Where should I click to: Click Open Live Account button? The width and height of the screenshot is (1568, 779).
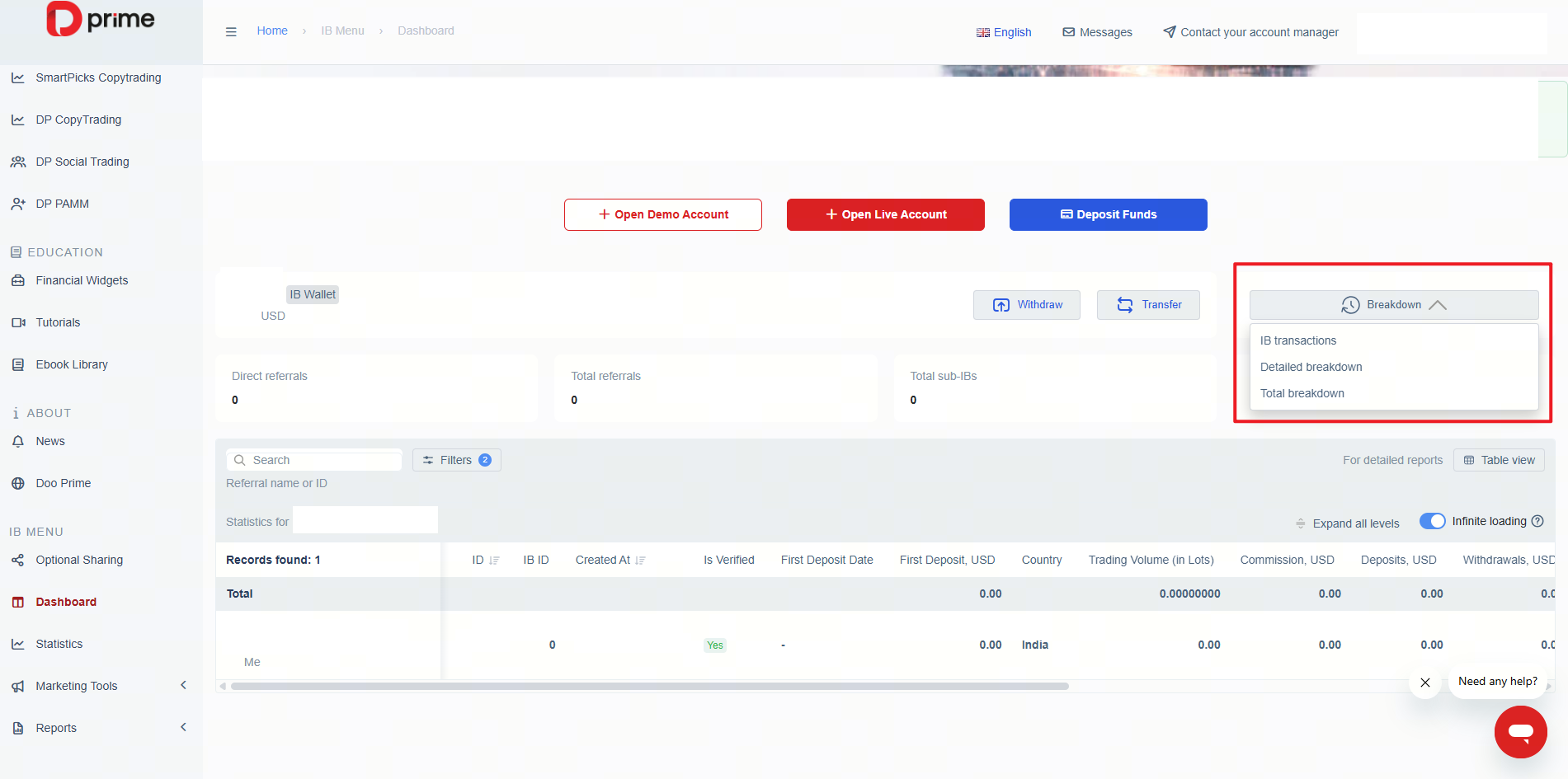pos(885,214)
